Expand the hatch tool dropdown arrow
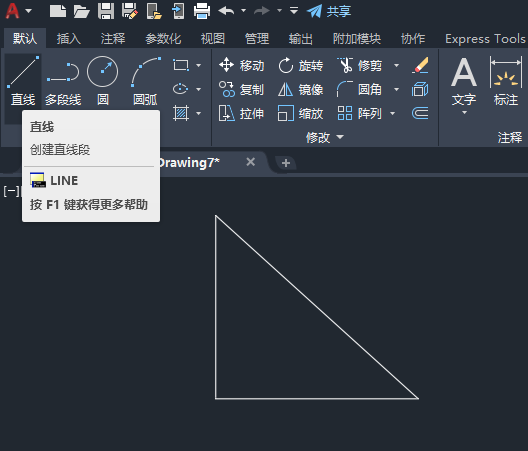The width and height of the screenshot is (528, 451). pos(199,114)
